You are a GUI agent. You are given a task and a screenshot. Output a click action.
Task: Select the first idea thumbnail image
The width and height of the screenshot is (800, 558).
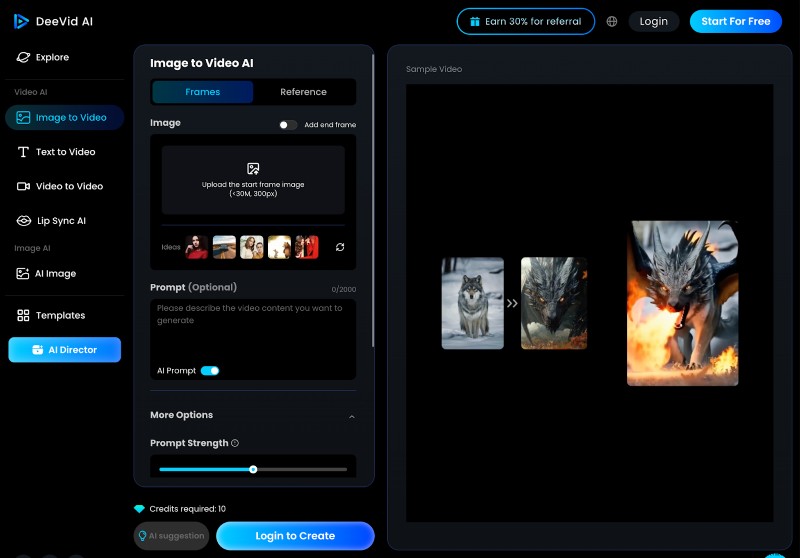pyautogui.click(x=197, y=247)
